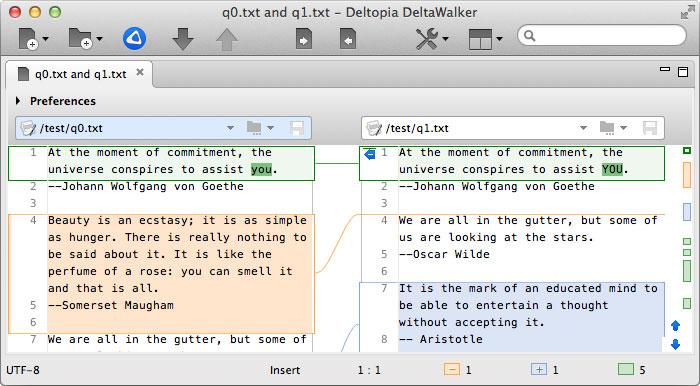Click the Insert mode status indicator
700x386 pixels.
click(285, 370)
